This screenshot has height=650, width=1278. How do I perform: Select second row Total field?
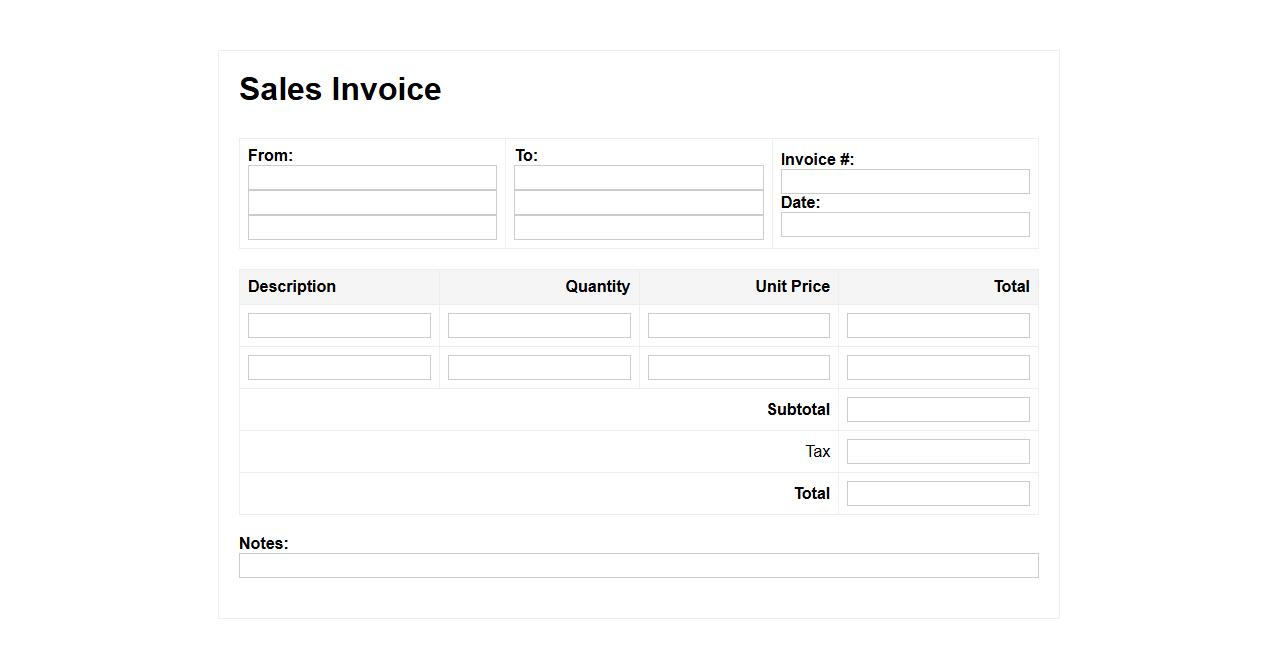(937, 368)
